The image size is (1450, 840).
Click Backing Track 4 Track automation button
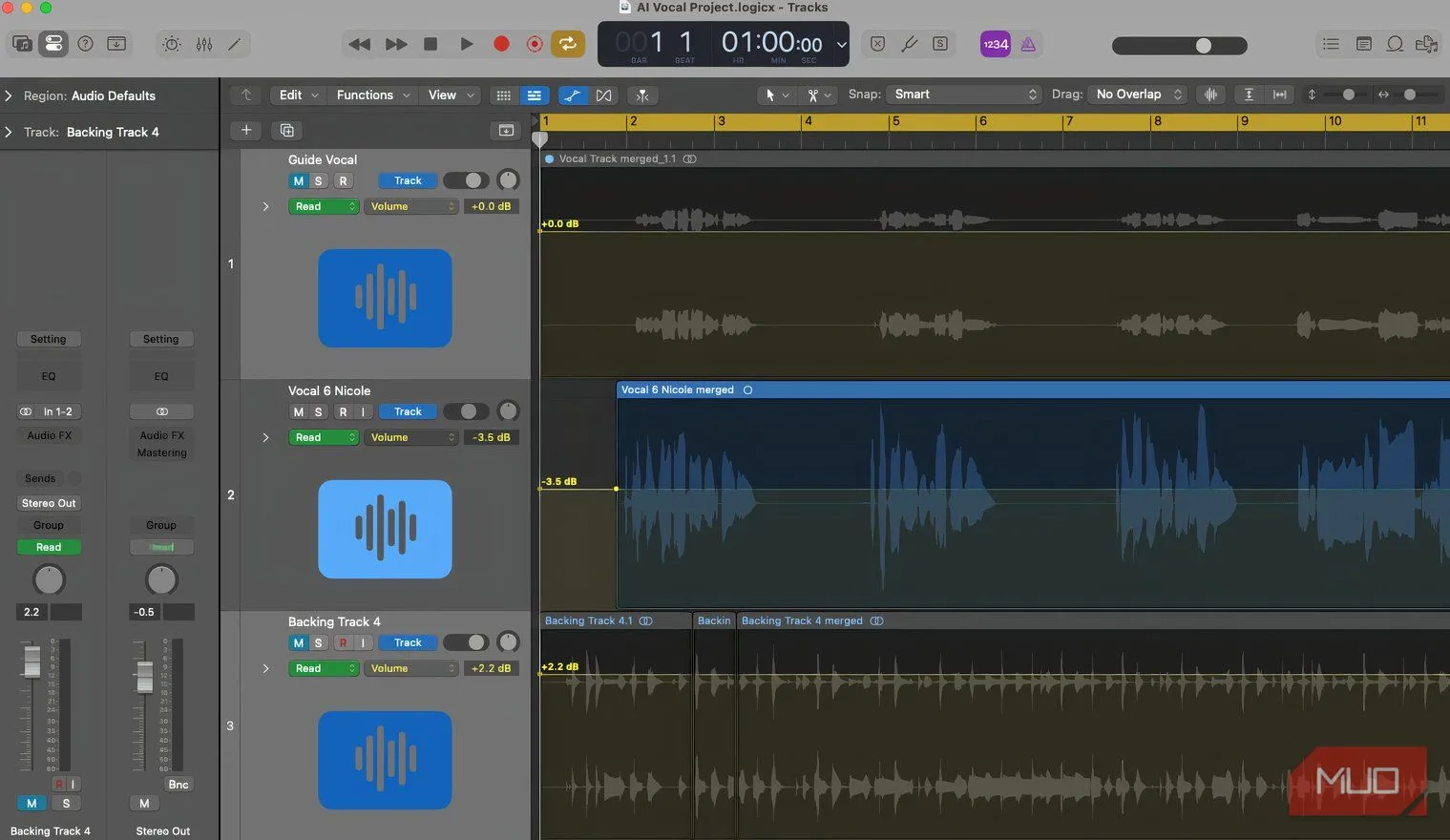pyautogui.click(x=408, y=642)
